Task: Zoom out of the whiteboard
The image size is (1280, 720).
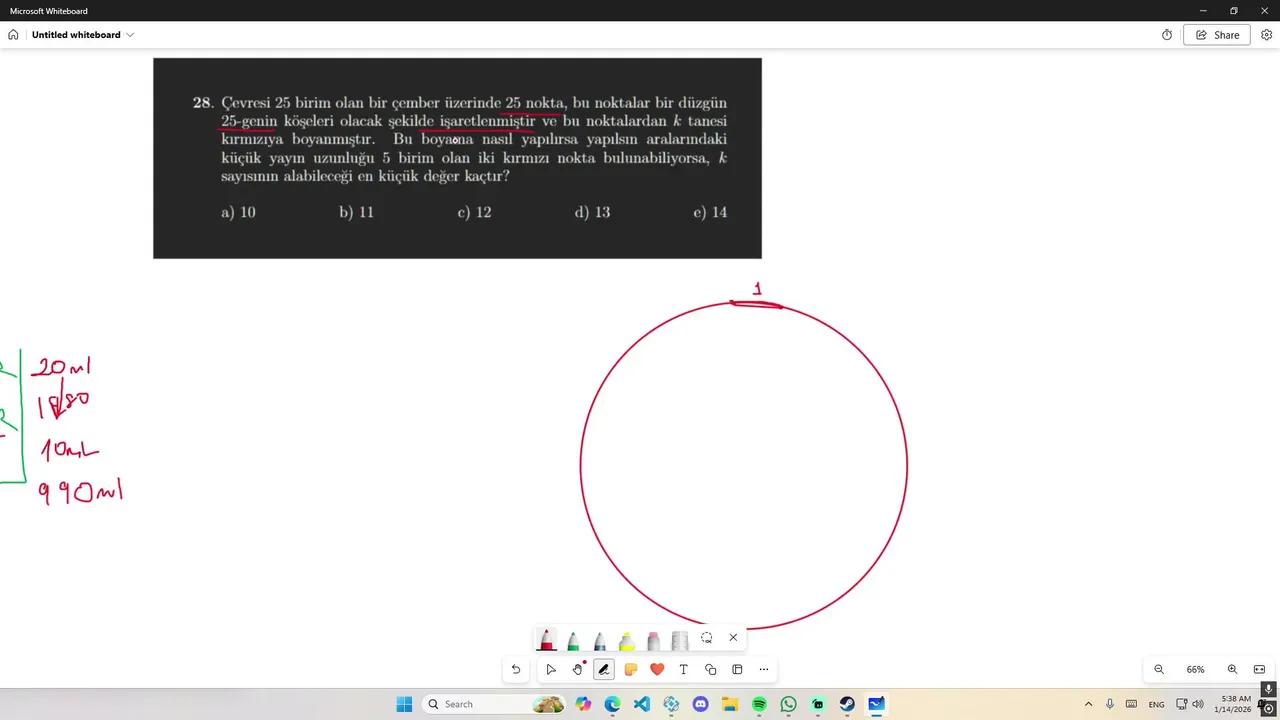Action: [x=1159, y=669]
